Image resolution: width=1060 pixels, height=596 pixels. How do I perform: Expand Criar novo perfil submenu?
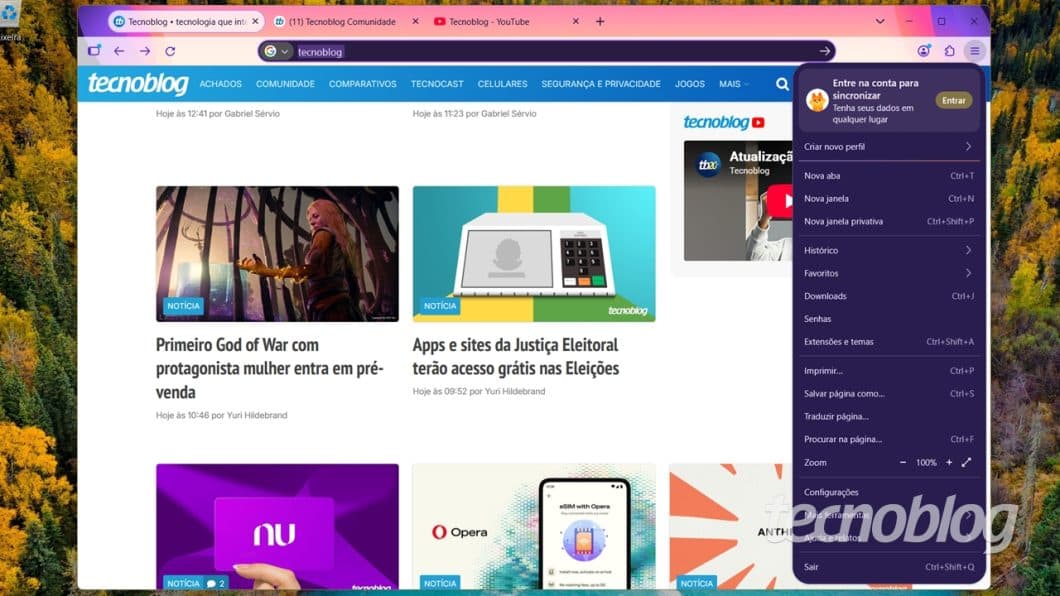[x=888, y=147]
